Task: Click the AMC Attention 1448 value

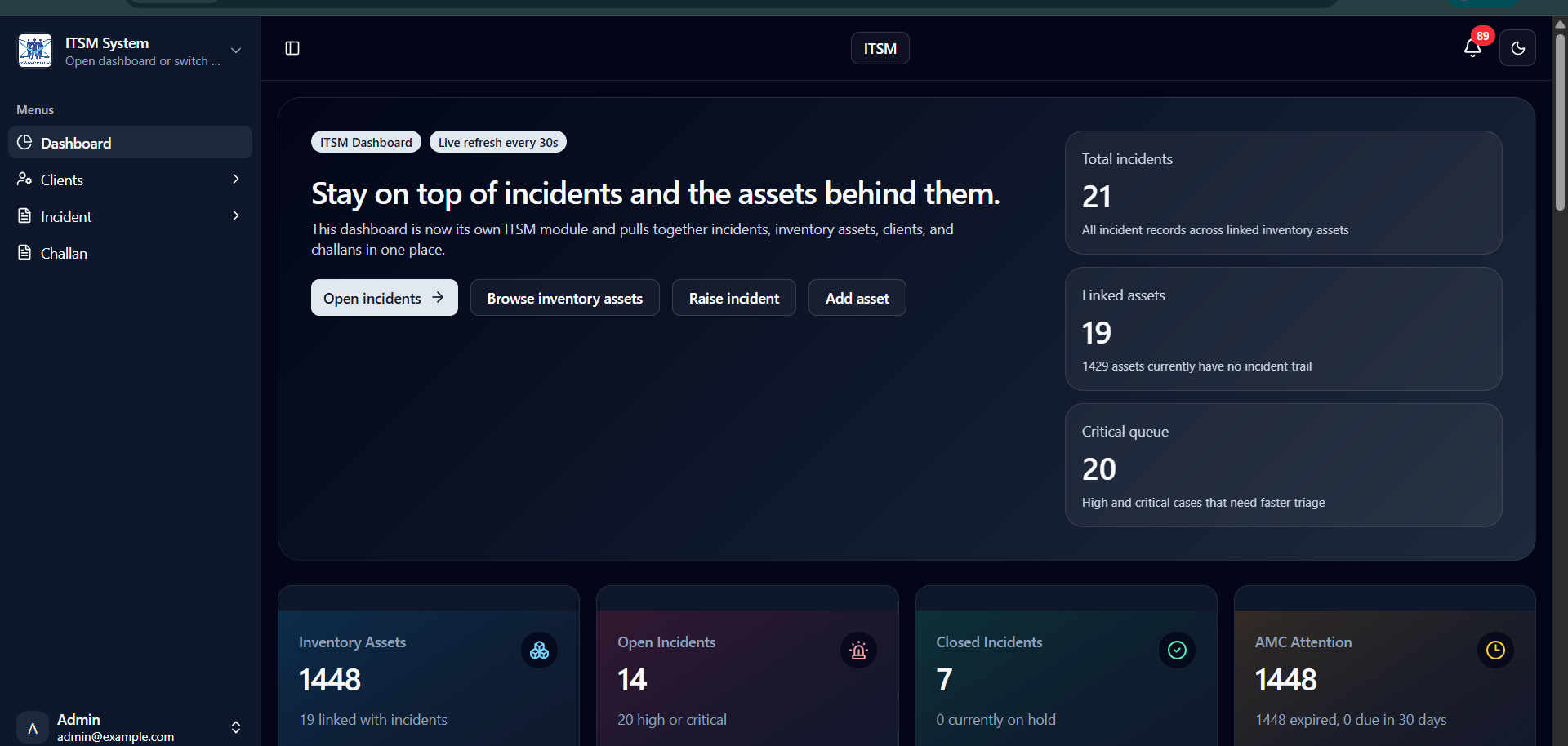Action: click(x=1285, y=680)
